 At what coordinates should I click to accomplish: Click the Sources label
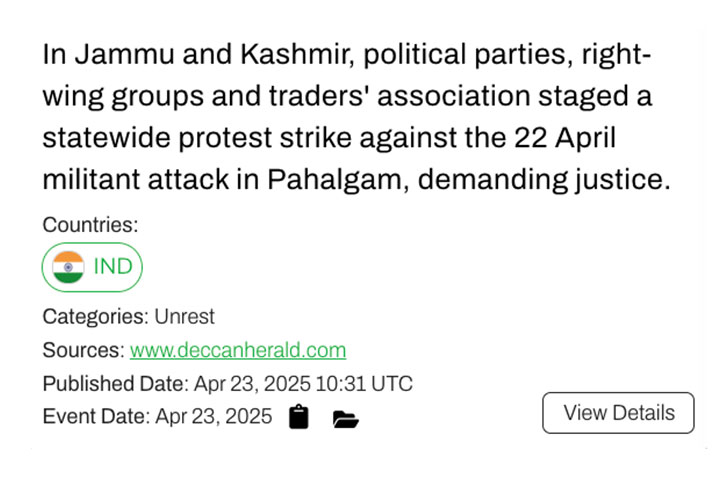pyautogui.click(x=83, y=350)
